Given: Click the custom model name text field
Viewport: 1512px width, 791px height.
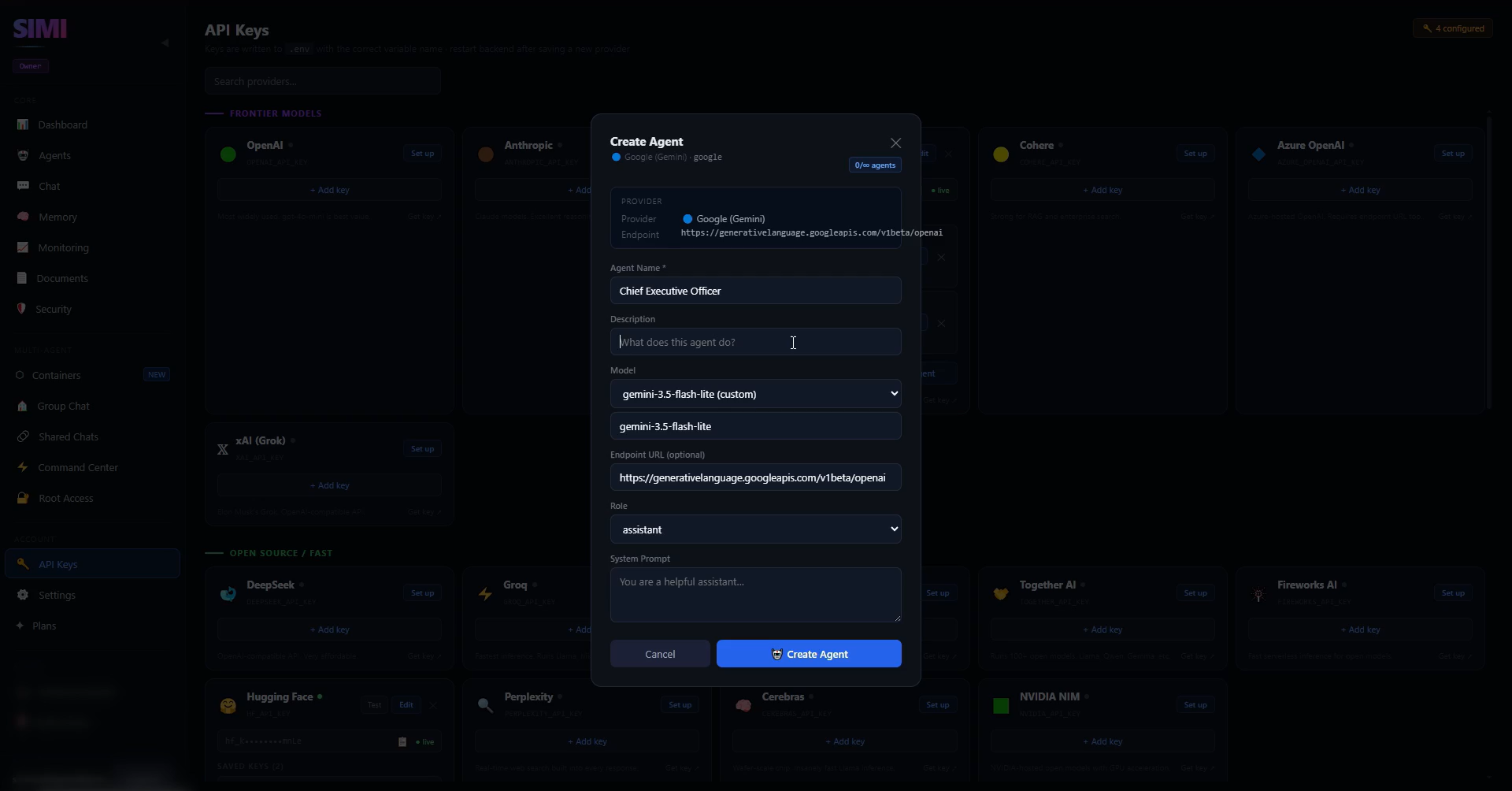Looking at the screenshot, I should click(755, 426).
